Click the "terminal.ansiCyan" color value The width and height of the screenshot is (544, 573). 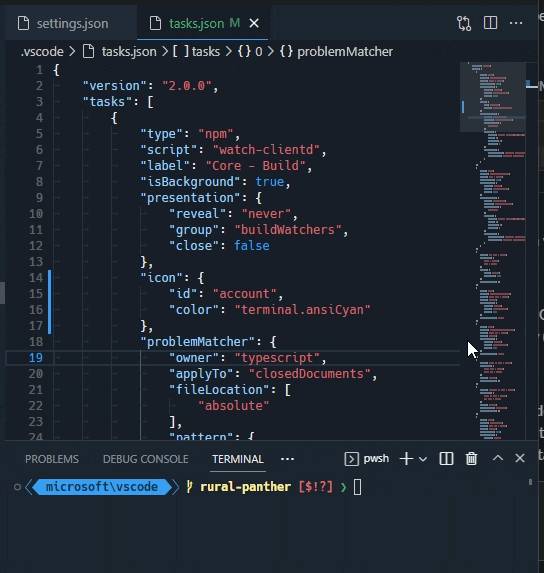(x=303, y=310)
